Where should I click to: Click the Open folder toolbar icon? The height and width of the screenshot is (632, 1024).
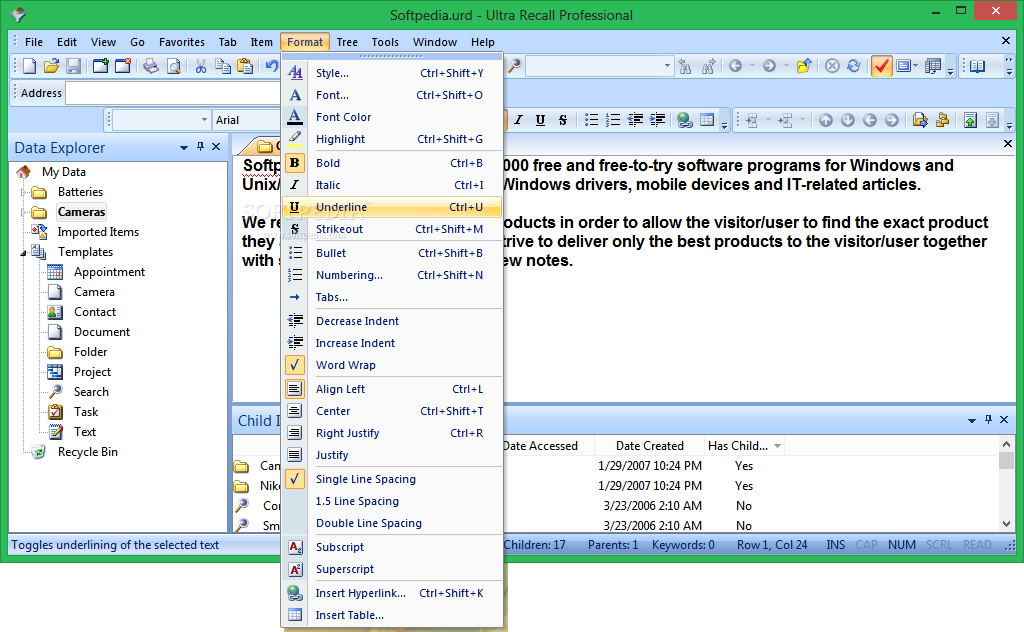(x=52, y=66)
